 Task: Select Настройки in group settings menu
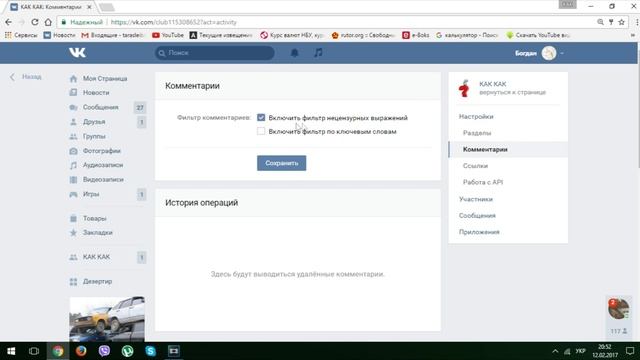476,117
